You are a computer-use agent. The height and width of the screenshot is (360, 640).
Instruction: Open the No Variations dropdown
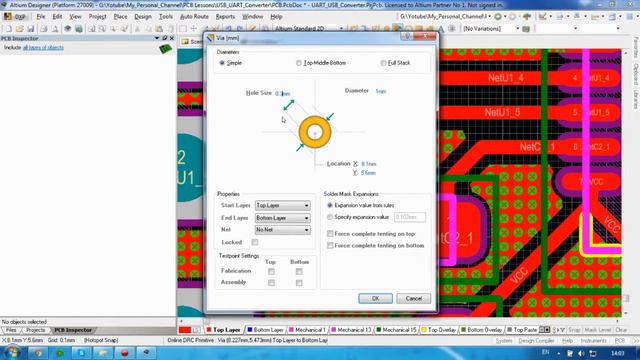point(518,29)
